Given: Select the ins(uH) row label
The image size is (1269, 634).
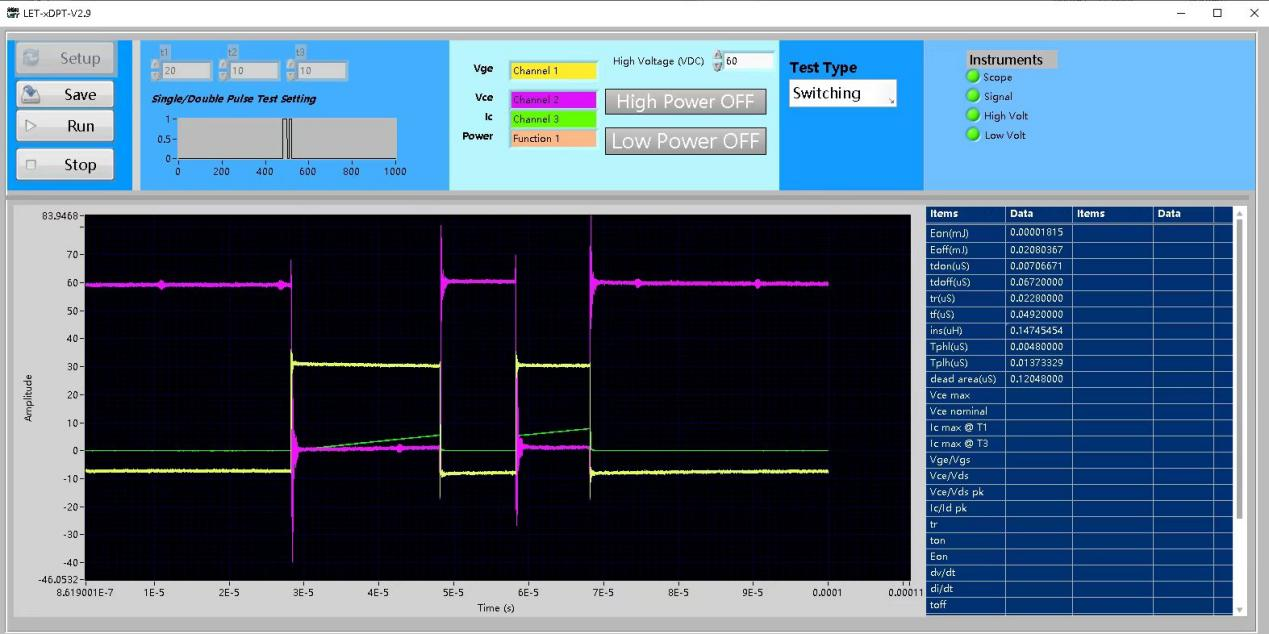Looking at the screenshot, I should 966,330.
